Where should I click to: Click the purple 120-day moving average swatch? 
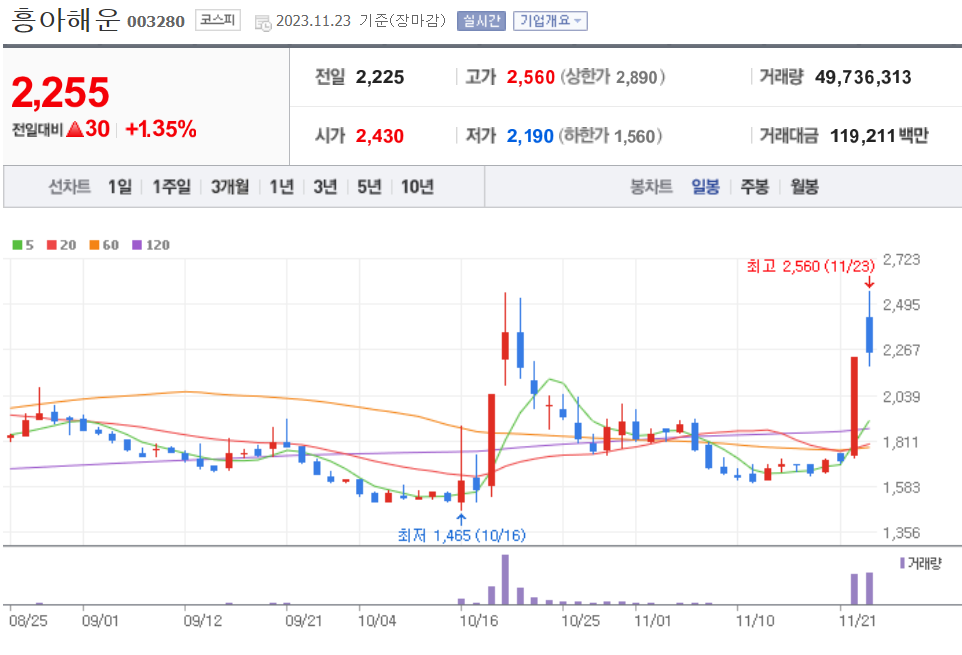[x=137, y=245]
